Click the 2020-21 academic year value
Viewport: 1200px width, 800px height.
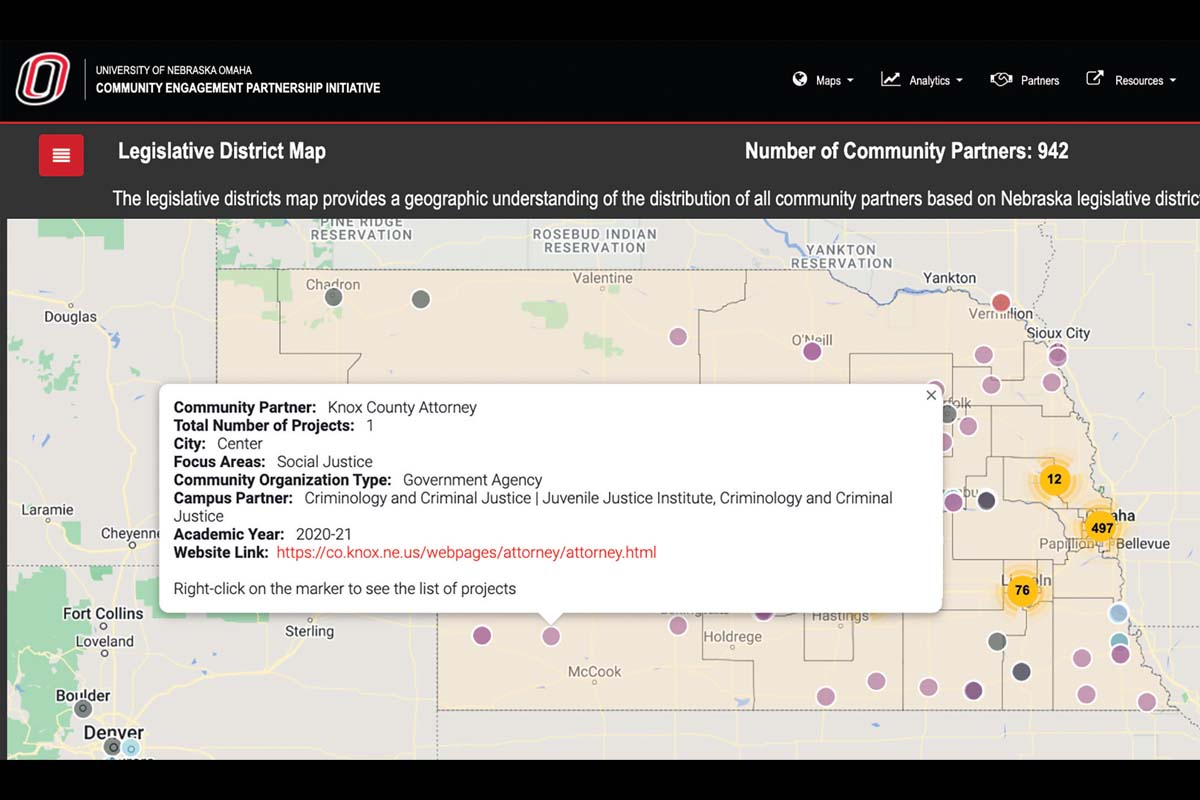[x=324, y=534]
